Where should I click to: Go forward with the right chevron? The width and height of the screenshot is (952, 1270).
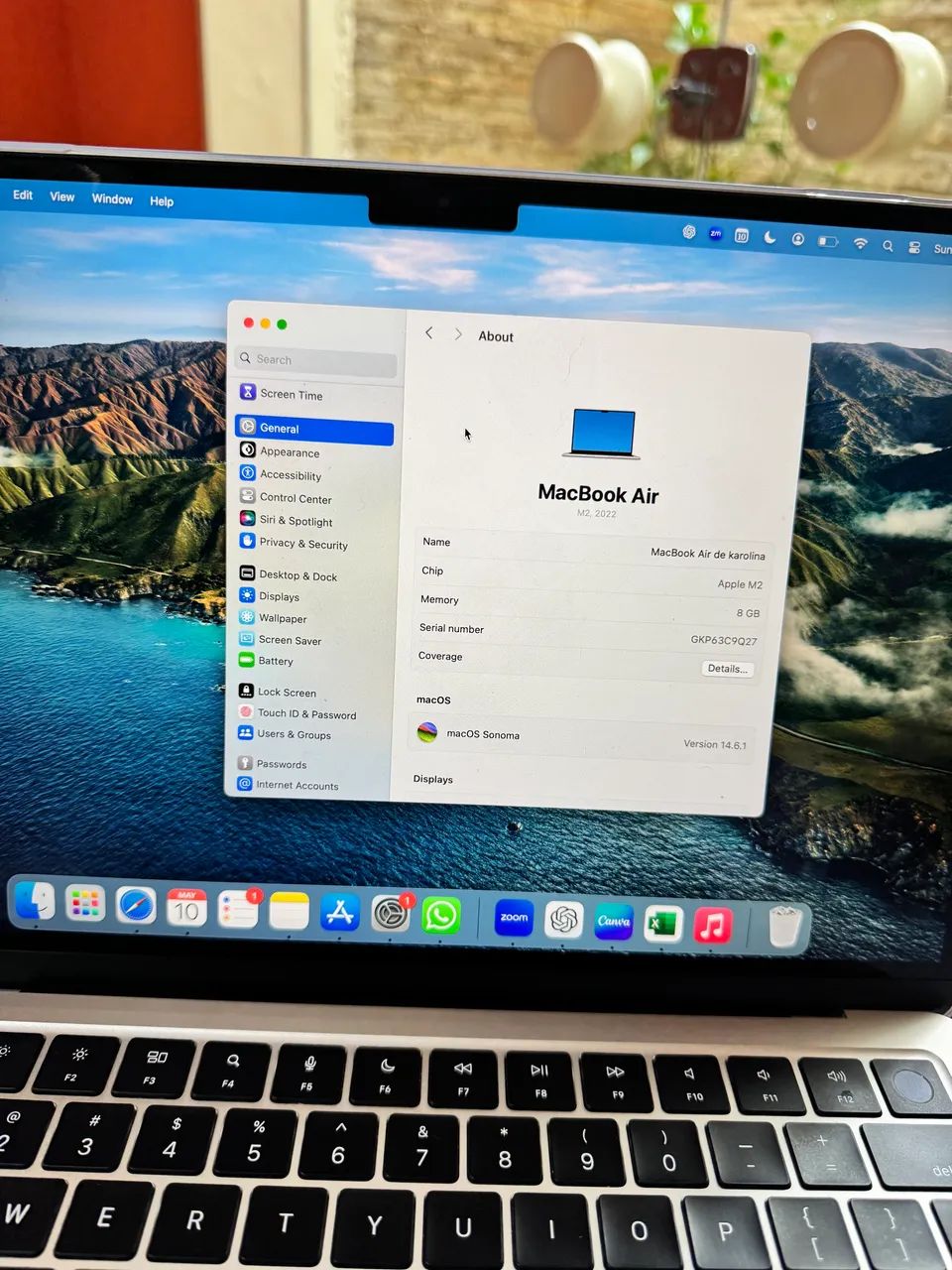(458, 335)
